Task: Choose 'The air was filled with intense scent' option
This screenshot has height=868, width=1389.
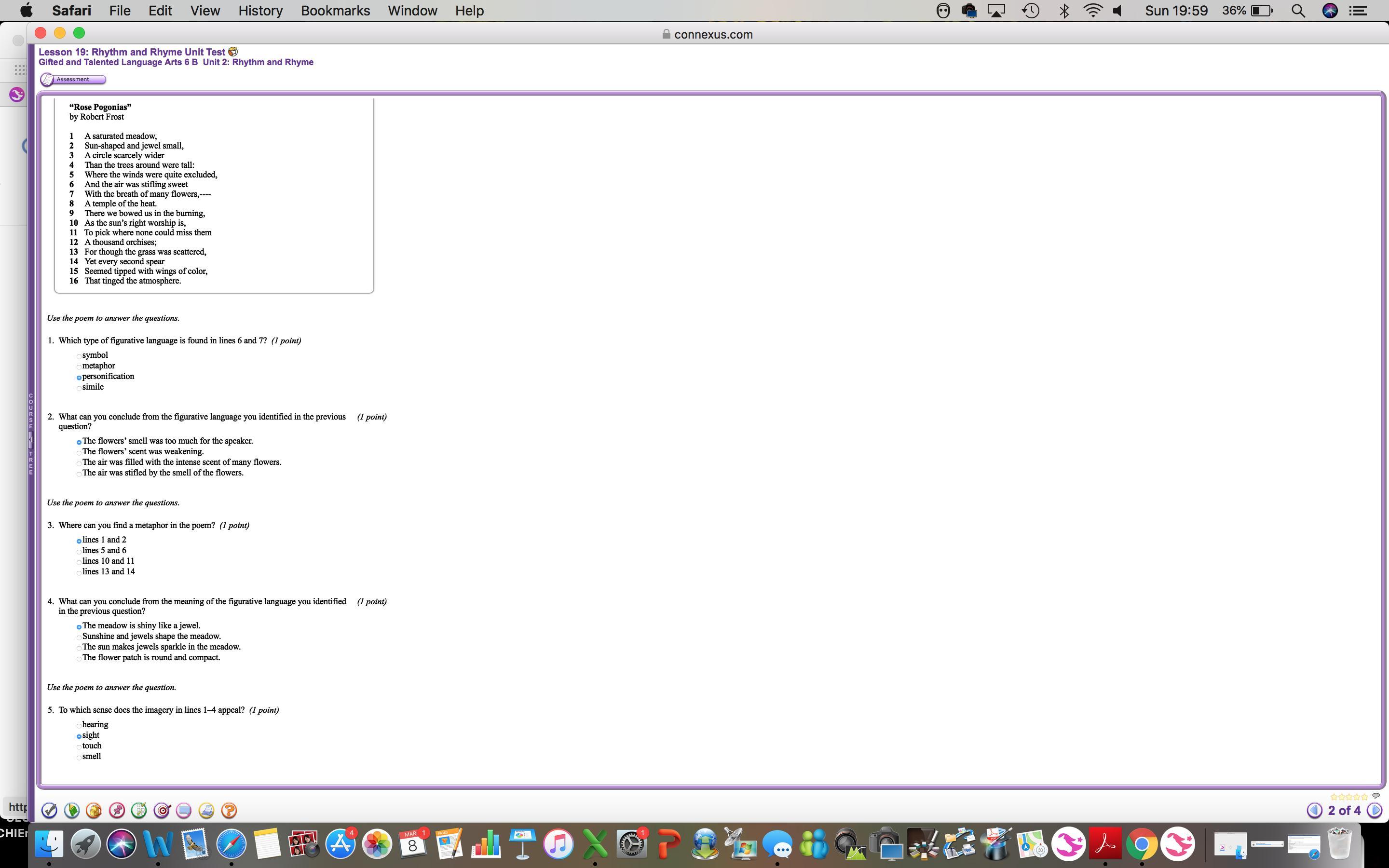Action: 79,463
